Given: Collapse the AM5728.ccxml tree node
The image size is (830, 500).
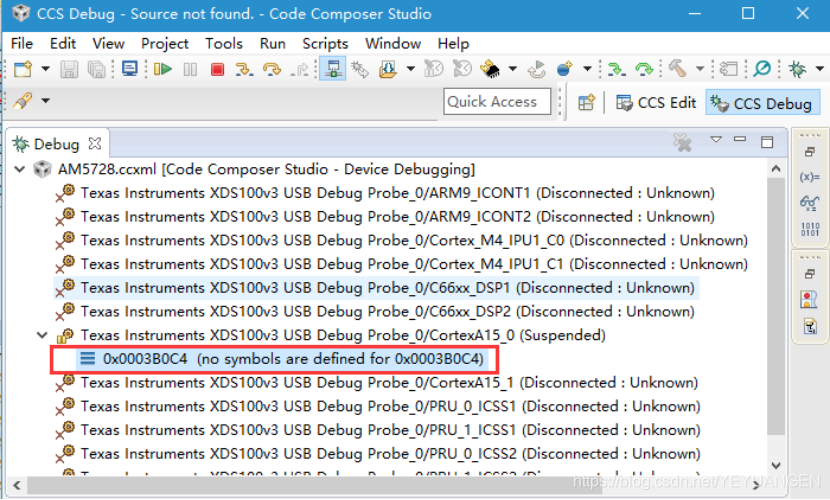Looking at the screenshot, I should tap(21, 169).
